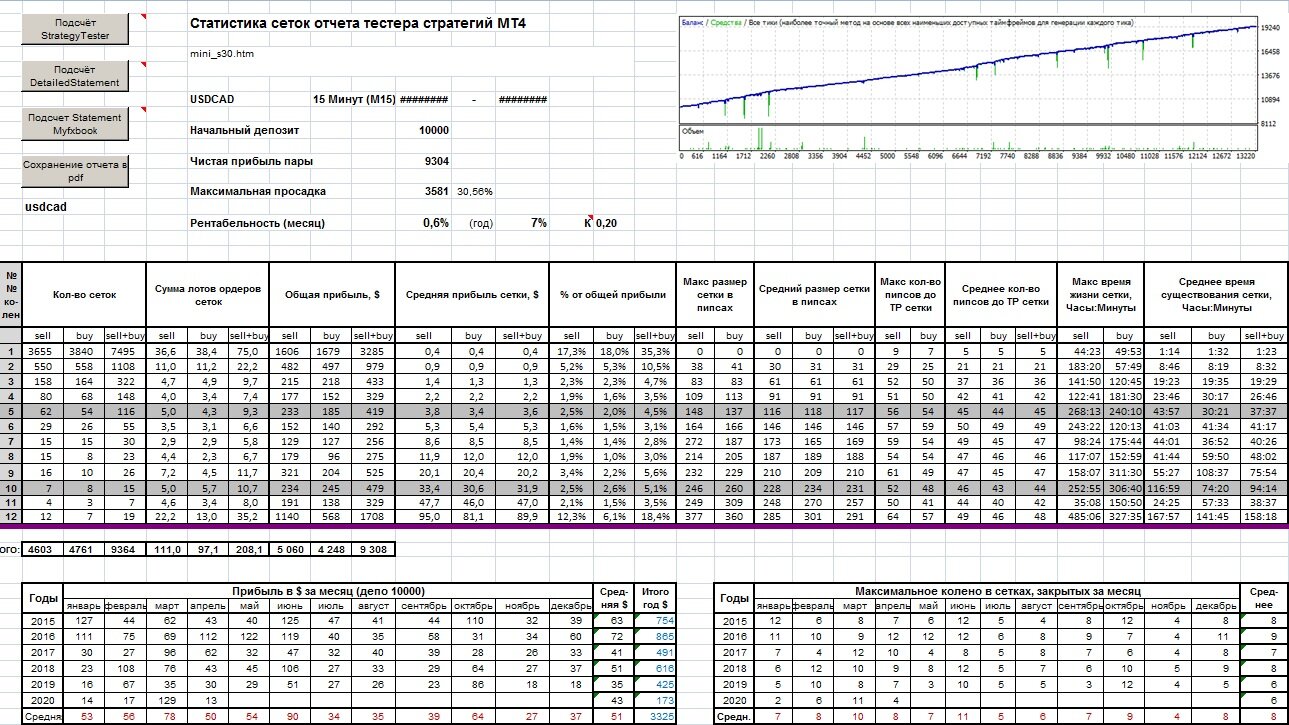
Task: Select overall total 3325 cell
Action: (657, 716)
